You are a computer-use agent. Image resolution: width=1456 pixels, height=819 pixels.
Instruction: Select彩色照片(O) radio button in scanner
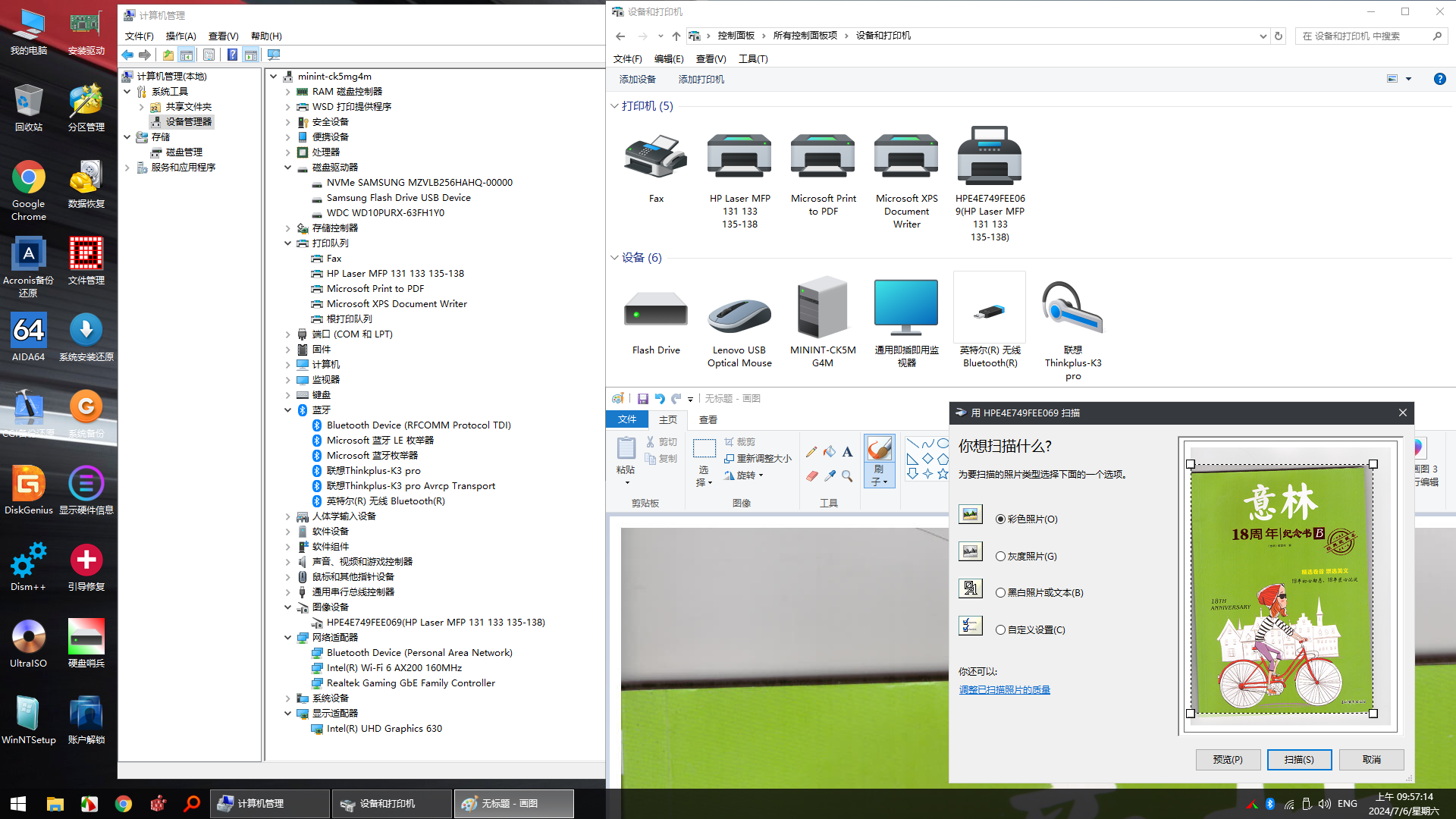tap(1000, 518)
